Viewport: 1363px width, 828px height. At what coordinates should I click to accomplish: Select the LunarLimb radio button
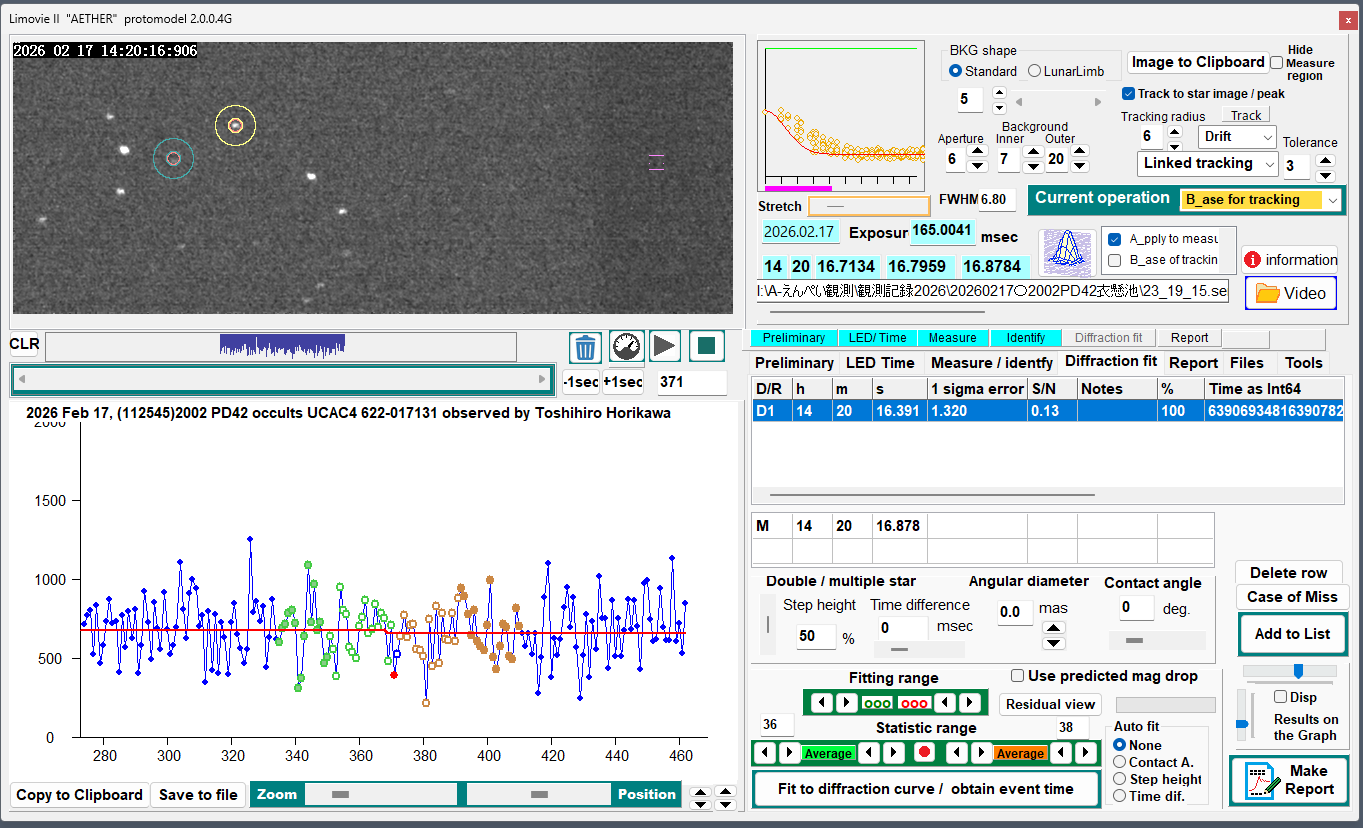click(1035, 71)
